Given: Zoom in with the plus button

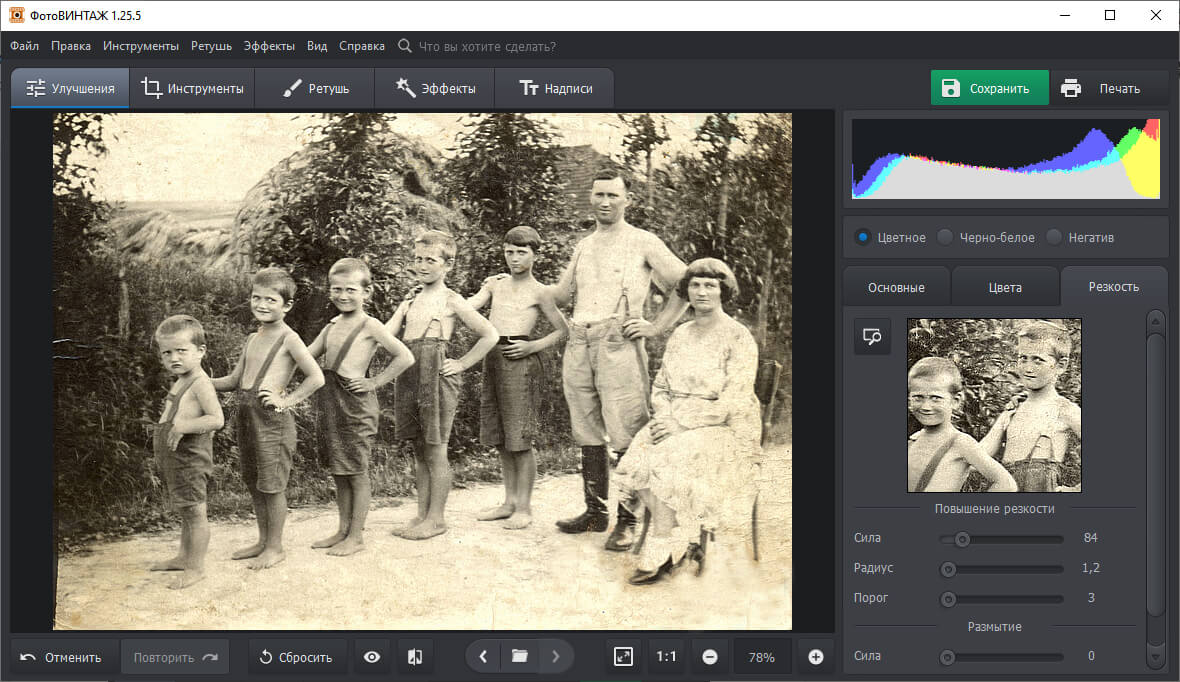Looking at the screenshot, I should [816, 657].
